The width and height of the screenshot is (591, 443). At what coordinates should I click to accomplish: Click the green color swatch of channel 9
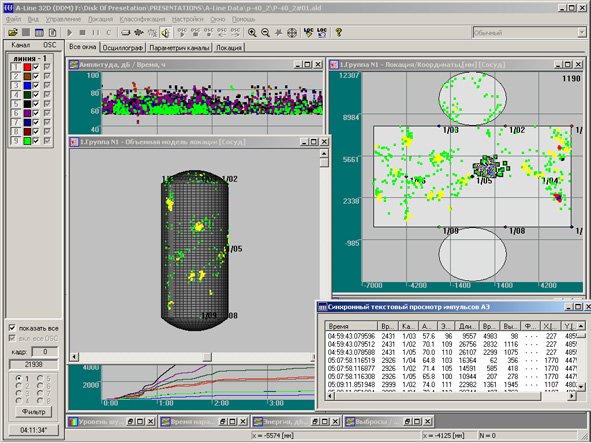click(x=27, y=141)
